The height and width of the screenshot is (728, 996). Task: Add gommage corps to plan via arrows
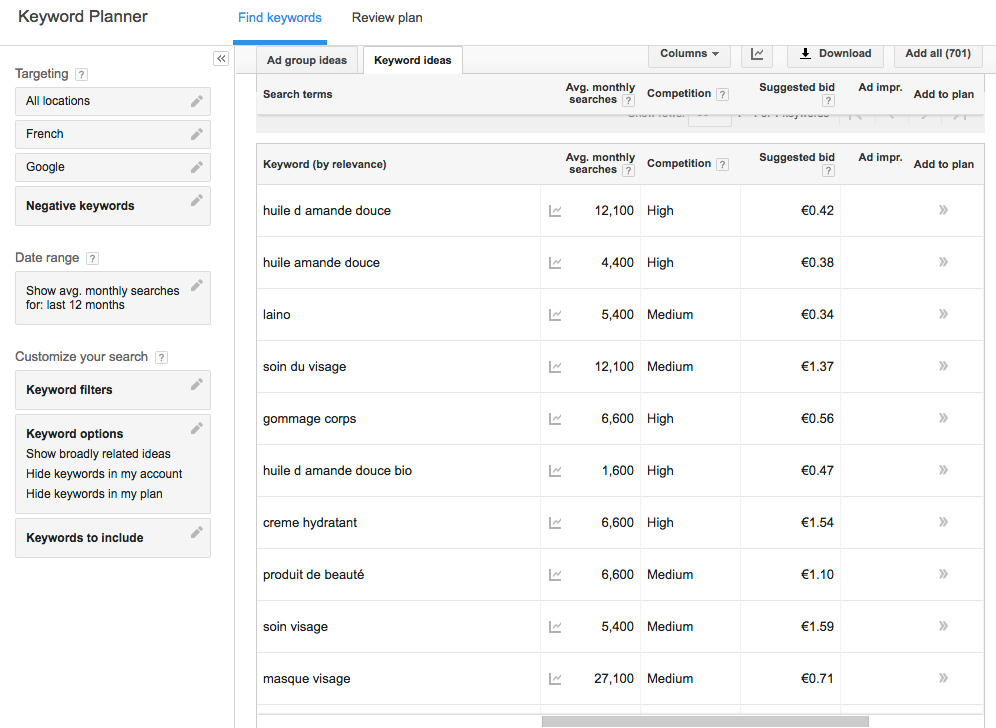click(x=943, y=418)
